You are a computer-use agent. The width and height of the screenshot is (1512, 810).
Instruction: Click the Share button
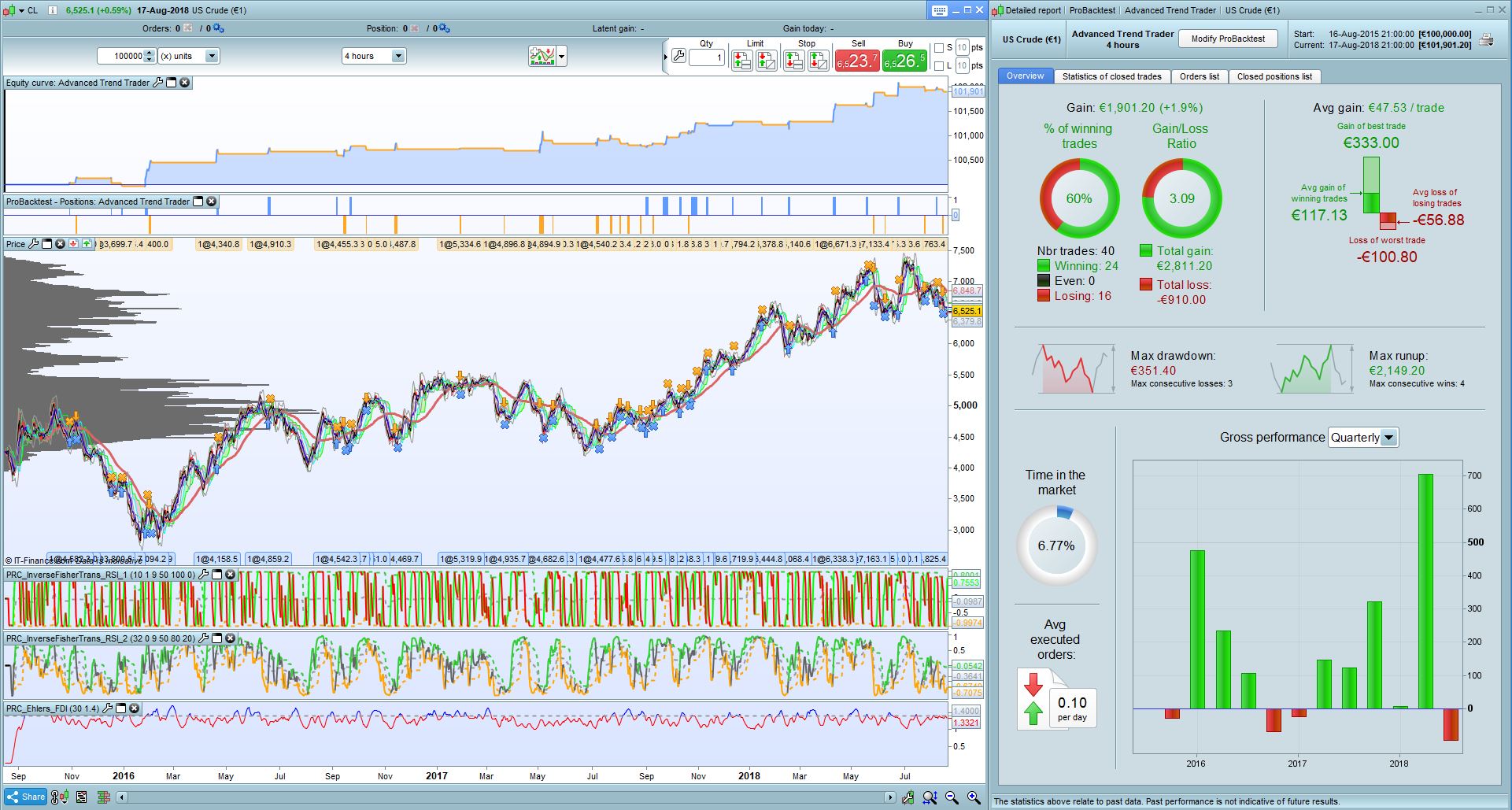click(x=26, y=797)
